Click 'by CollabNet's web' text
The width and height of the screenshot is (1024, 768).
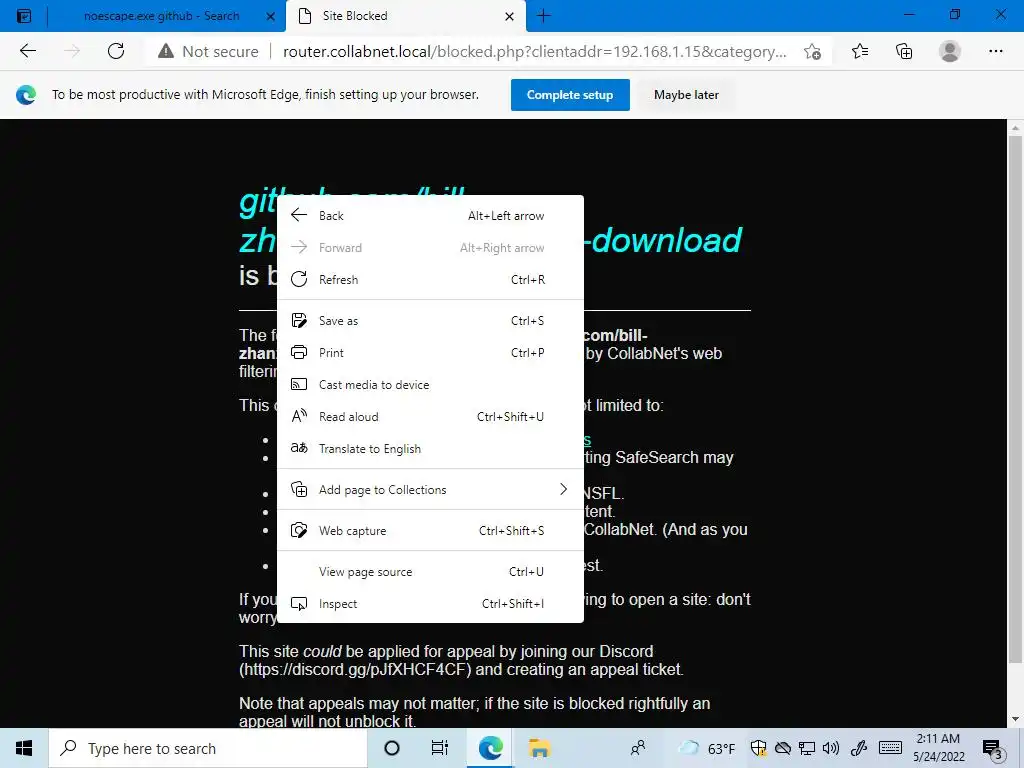654,353
